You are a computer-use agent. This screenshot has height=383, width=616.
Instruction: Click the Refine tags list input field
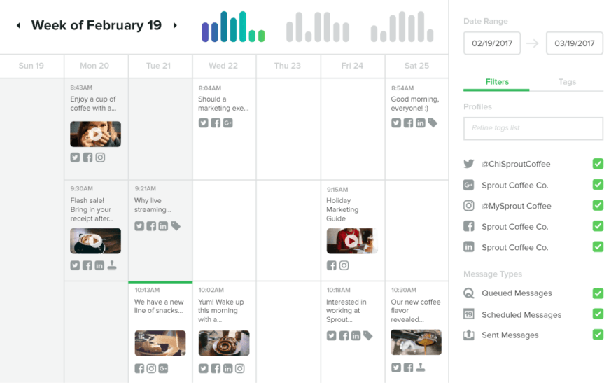(533, 128)
